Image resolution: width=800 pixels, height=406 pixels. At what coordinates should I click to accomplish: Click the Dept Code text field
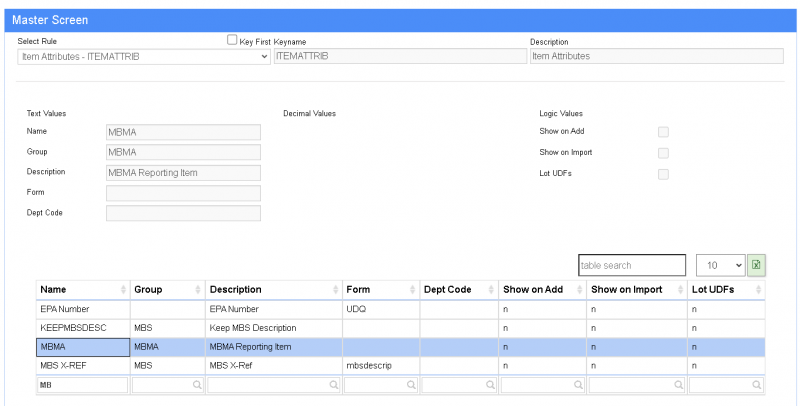183,213
